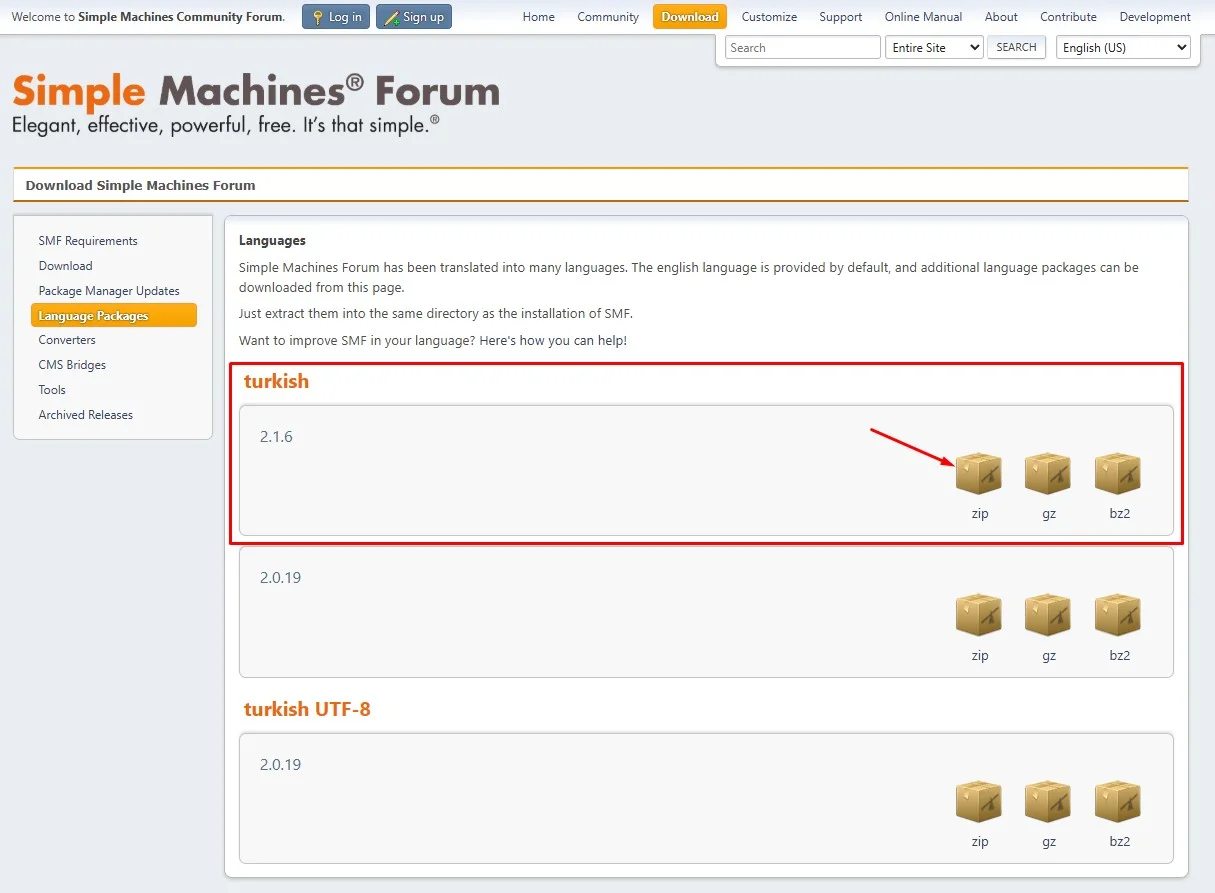Click the gz label under turkish 2.1.6
Image resolution: width=1215 pixels, height=893 pixels.
click(1049, 514)
